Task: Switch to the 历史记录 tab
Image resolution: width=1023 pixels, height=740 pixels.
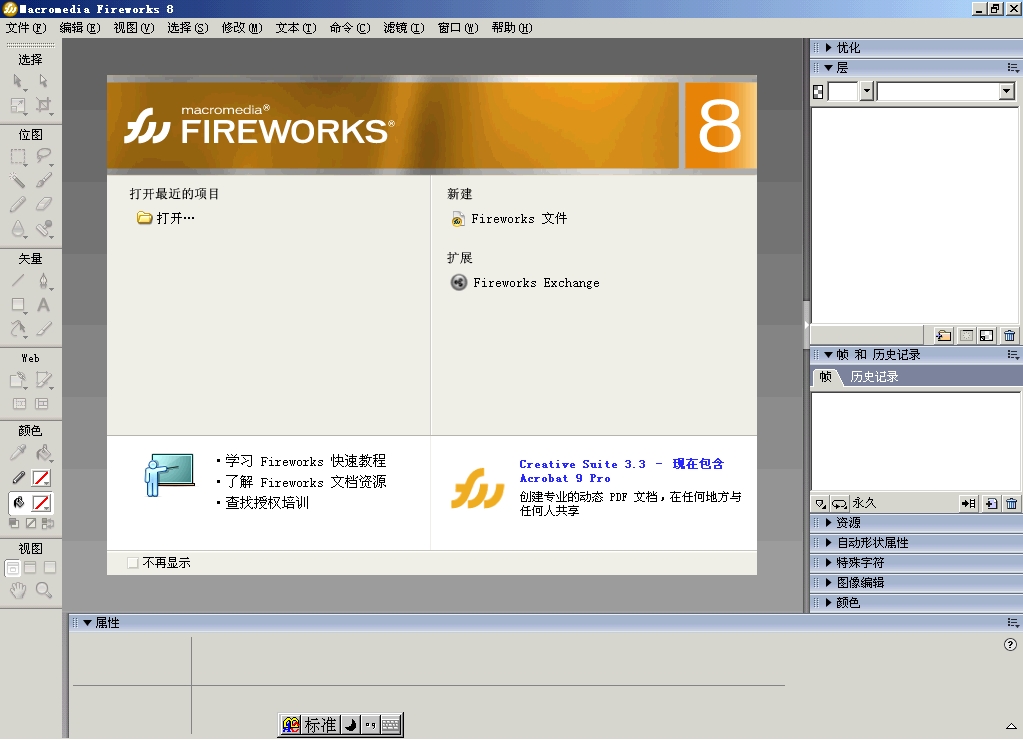Action: coord(874,377)
